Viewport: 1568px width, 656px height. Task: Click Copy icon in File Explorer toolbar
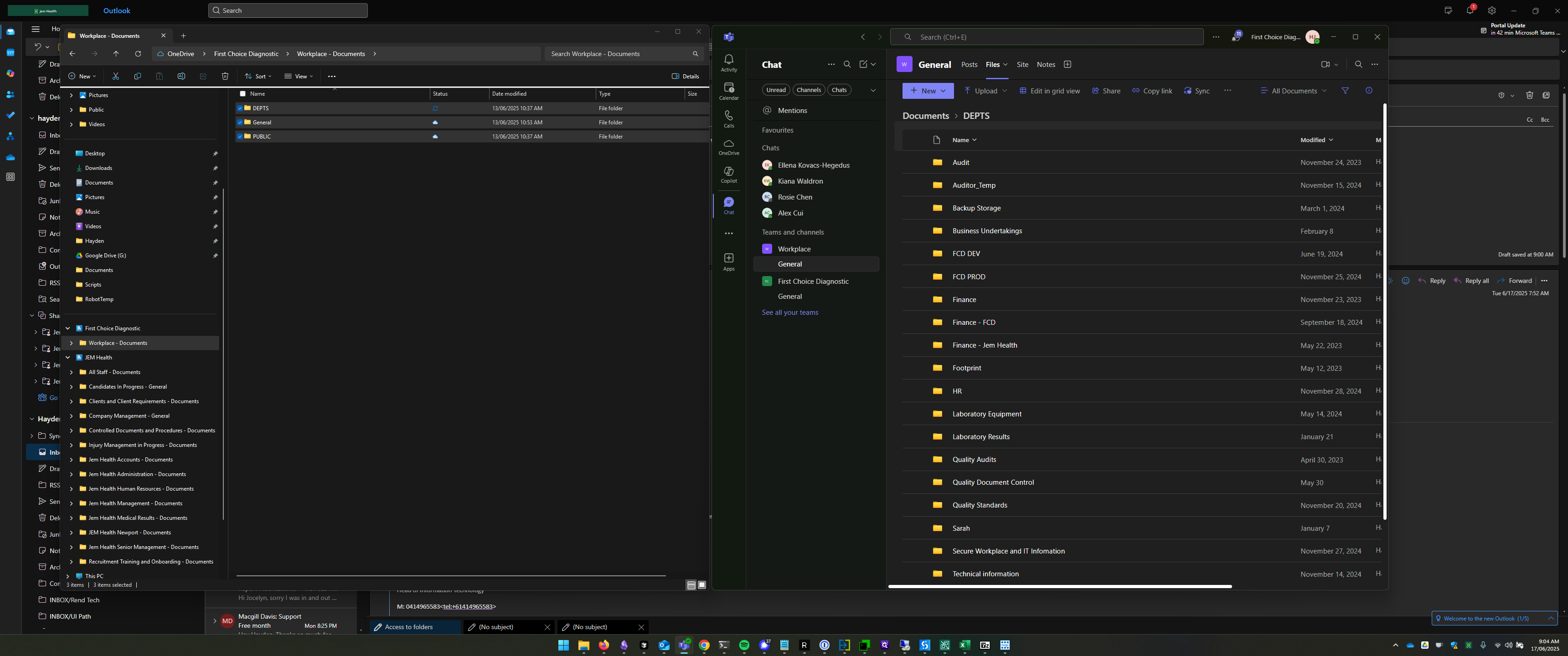[138, 77]
